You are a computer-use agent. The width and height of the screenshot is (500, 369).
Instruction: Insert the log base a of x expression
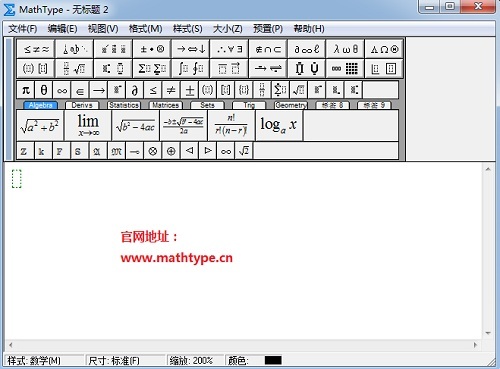tap(279, 125)
